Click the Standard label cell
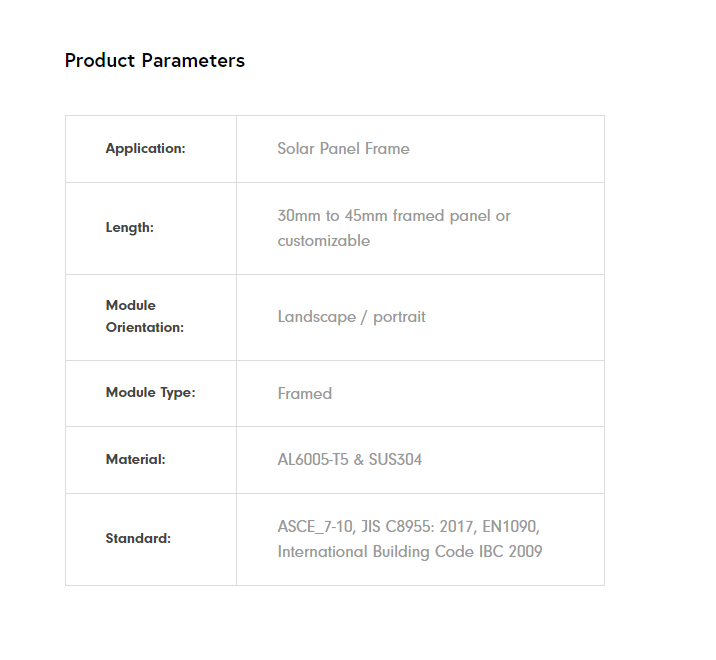716x660 pixels. coord(138,539)
